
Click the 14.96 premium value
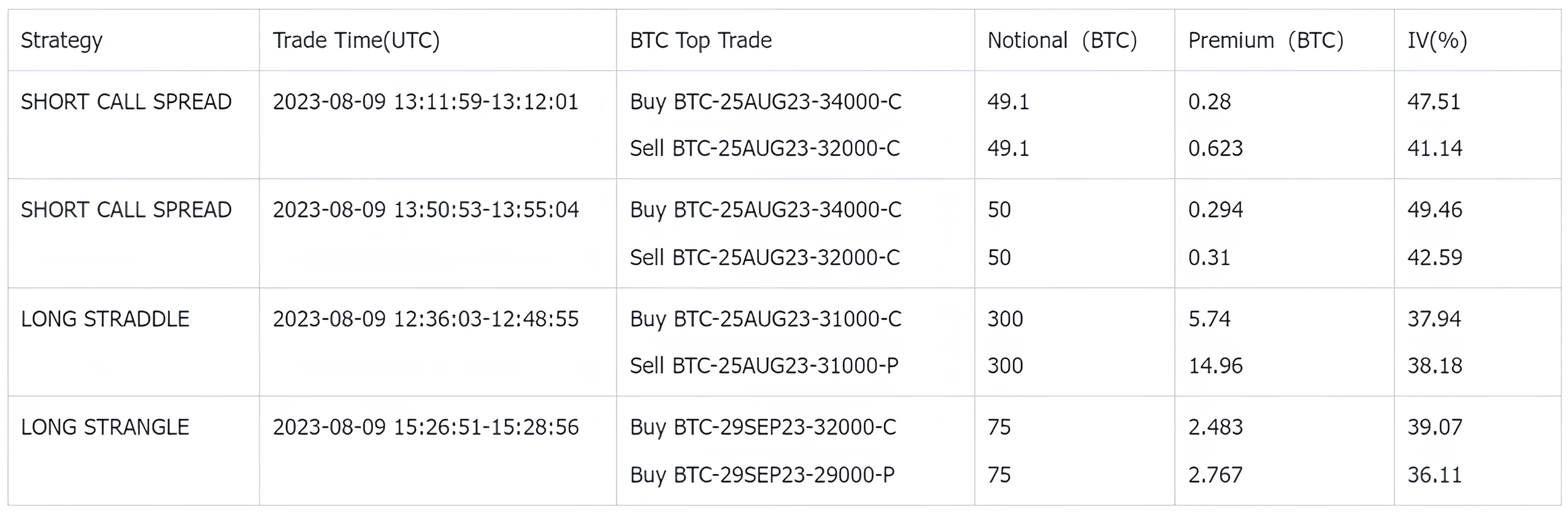click(x=1215, y=366)
